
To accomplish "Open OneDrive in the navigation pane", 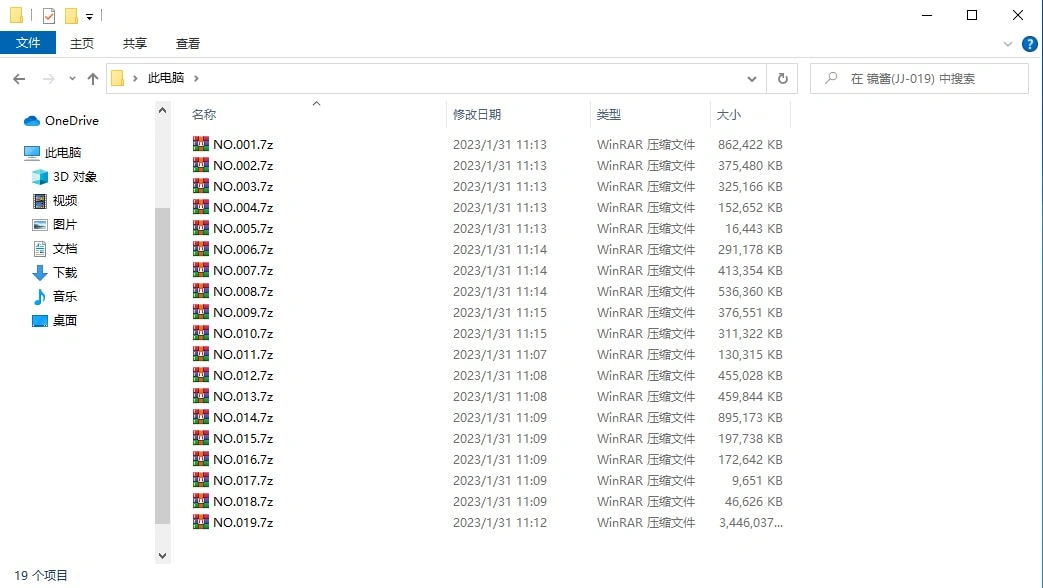I will [69, 120].
